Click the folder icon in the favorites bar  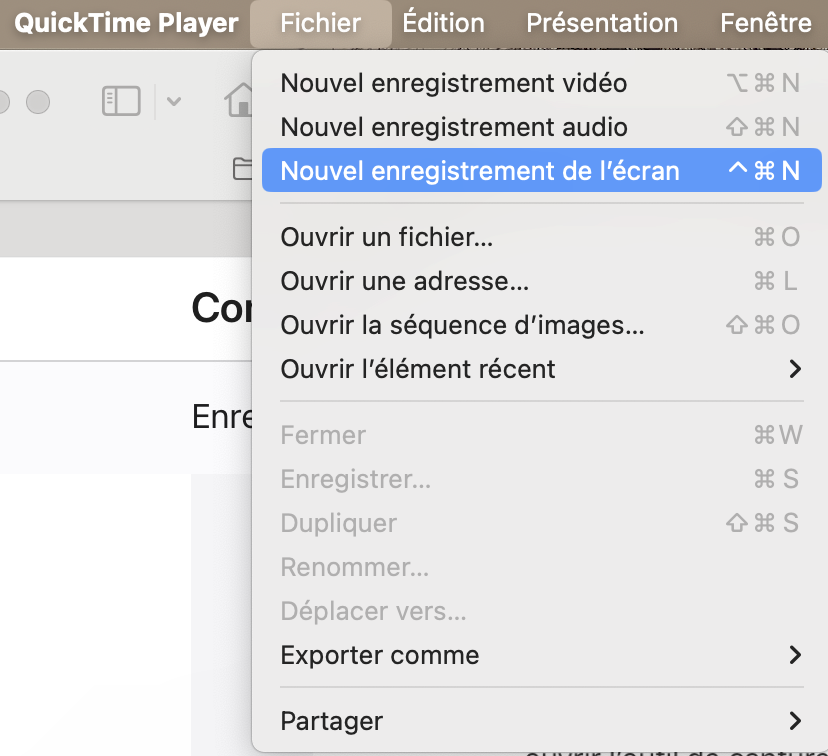(242, 168)
